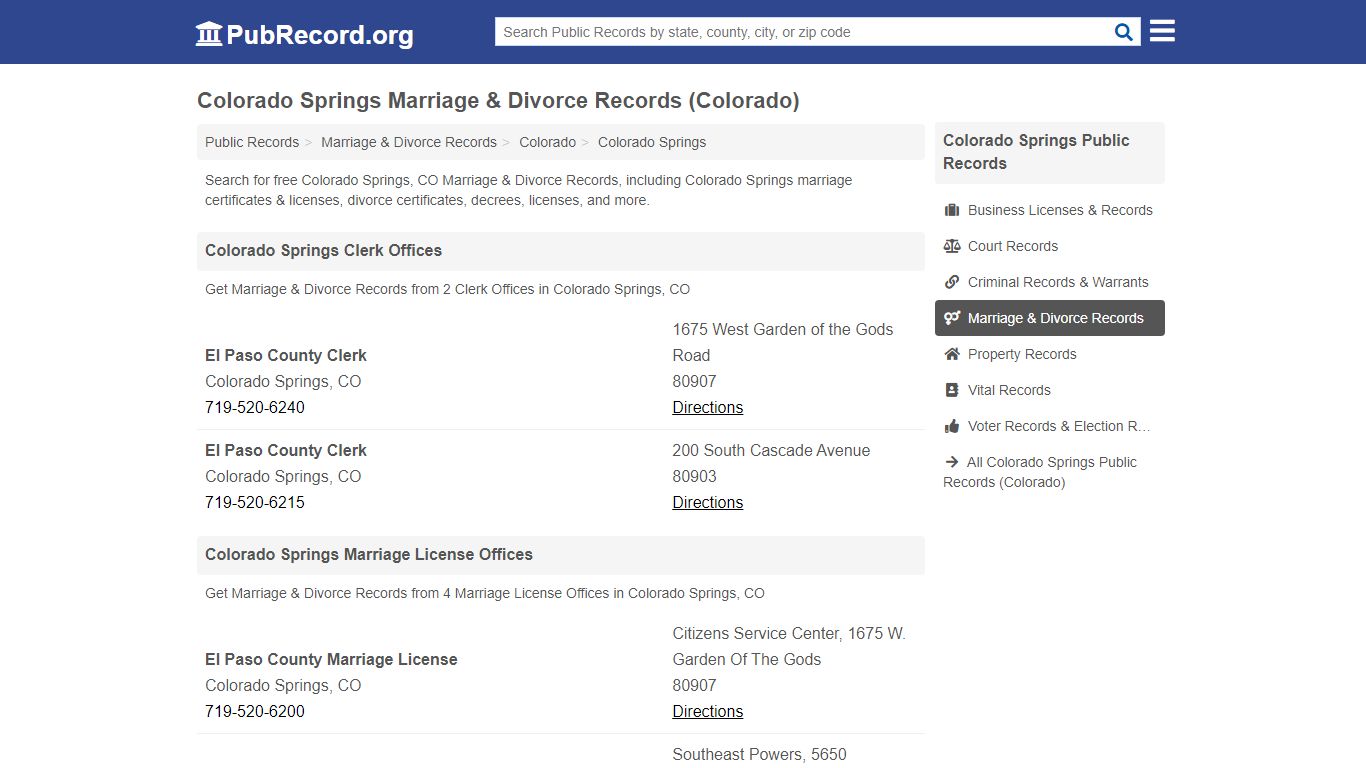
Task: Open Marriage & Divorce Records breadcrumb link
Action: pos(409,142)
